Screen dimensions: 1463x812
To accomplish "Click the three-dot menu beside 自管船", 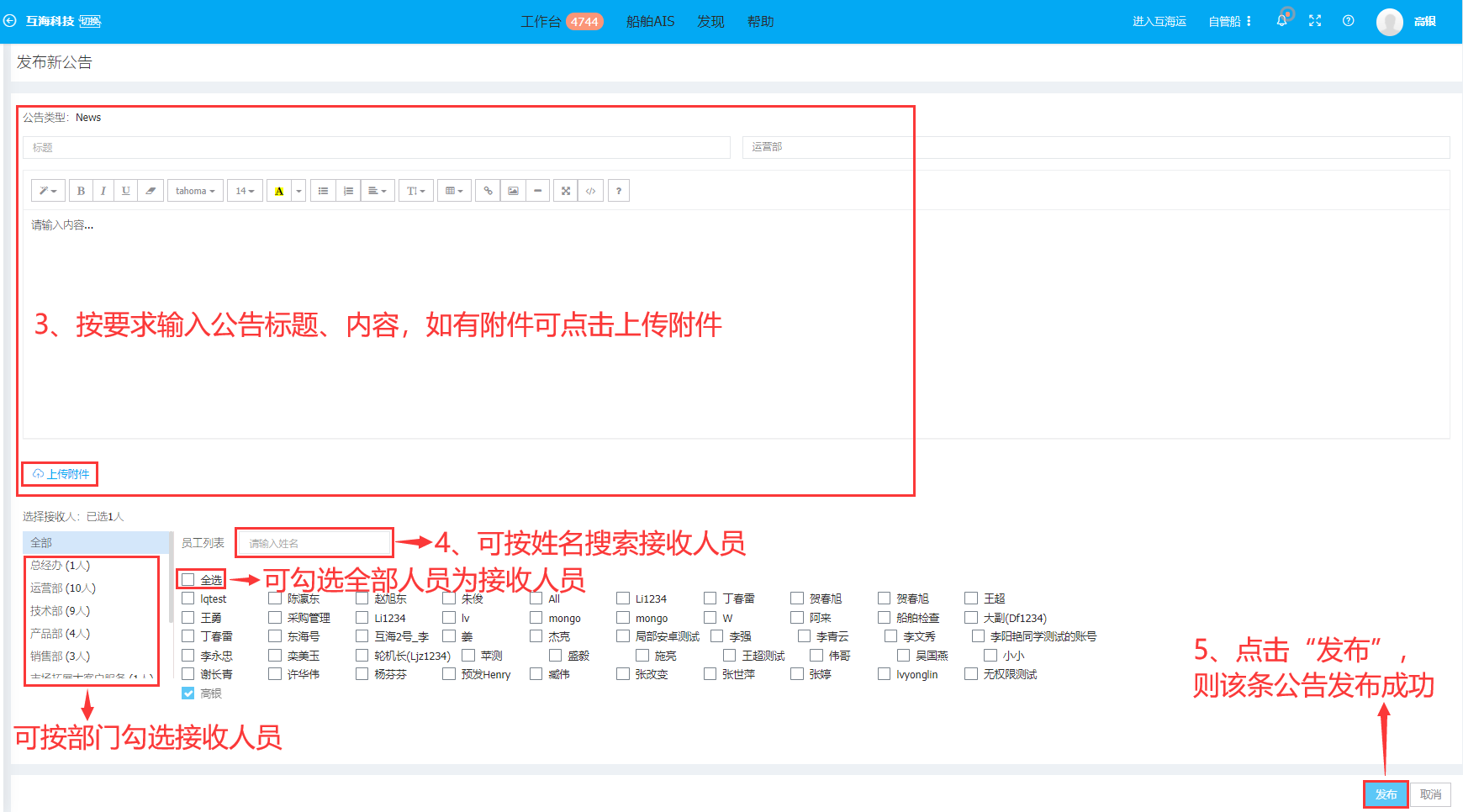I will (1249, 21).
